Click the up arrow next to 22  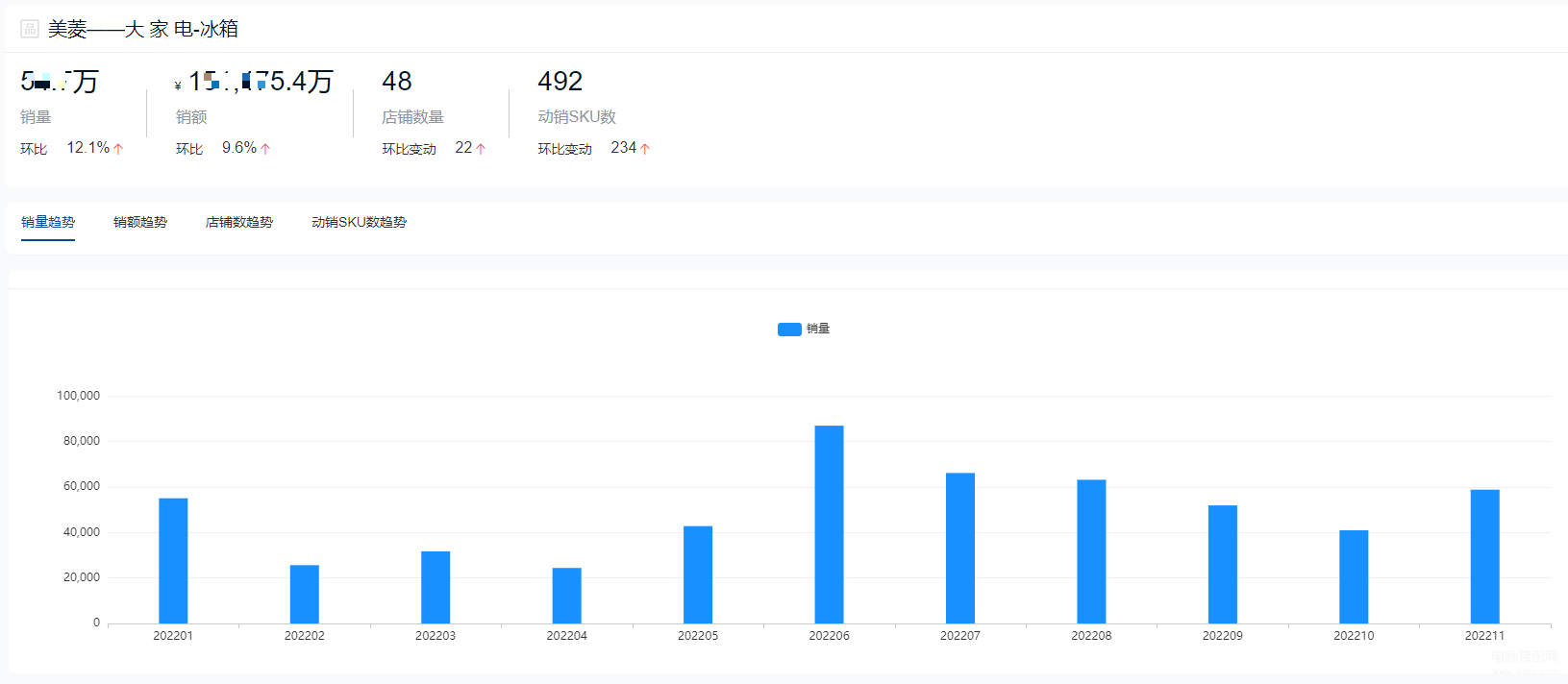coord(481,149)
